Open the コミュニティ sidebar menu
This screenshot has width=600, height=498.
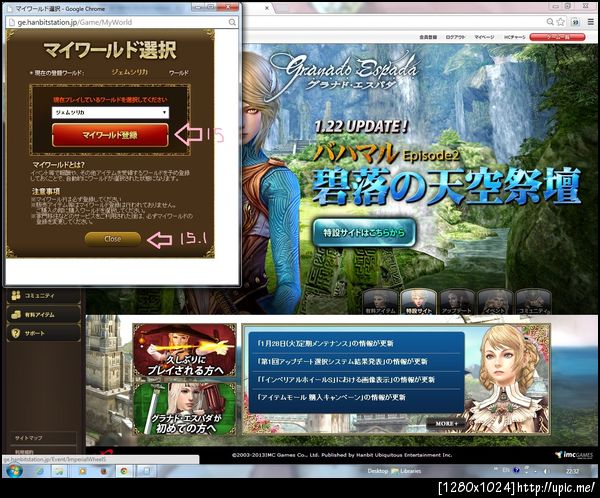tap(43, 296)
